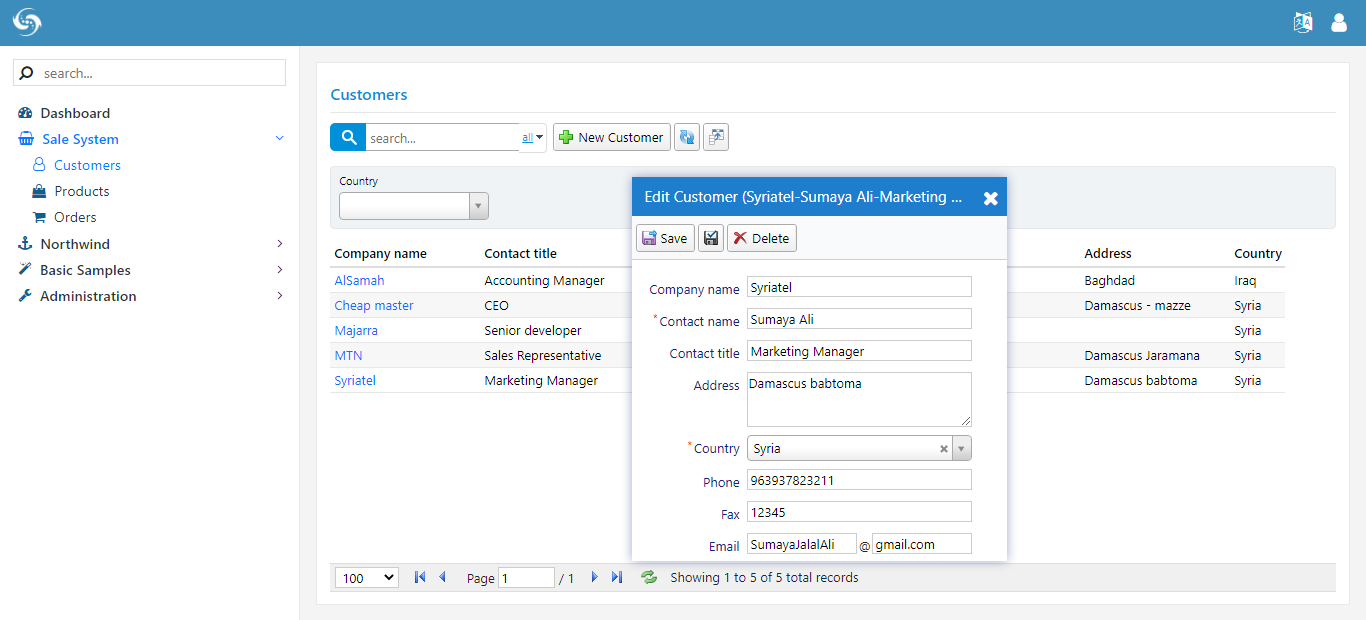
Task: Sort by Company name column header
Action: pyautogui.click(x=380, y=254)
